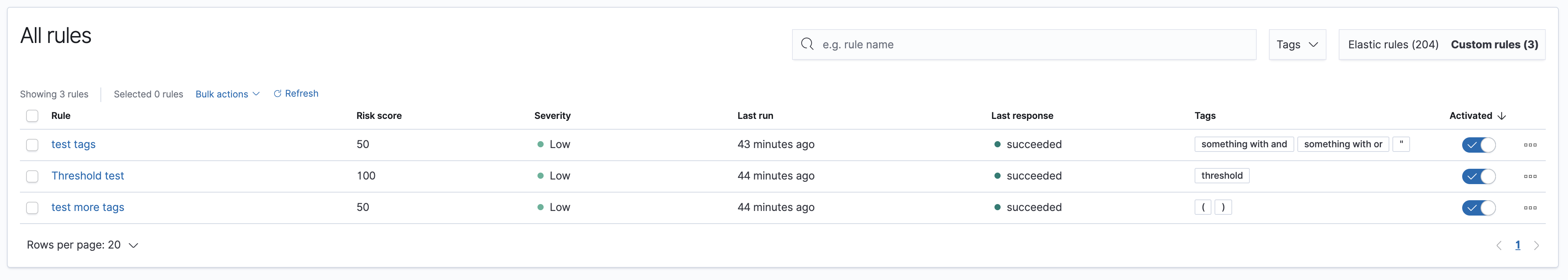Click the Activated column sort arrow
The image size is (1568, 280).
tap(1502, 116)
